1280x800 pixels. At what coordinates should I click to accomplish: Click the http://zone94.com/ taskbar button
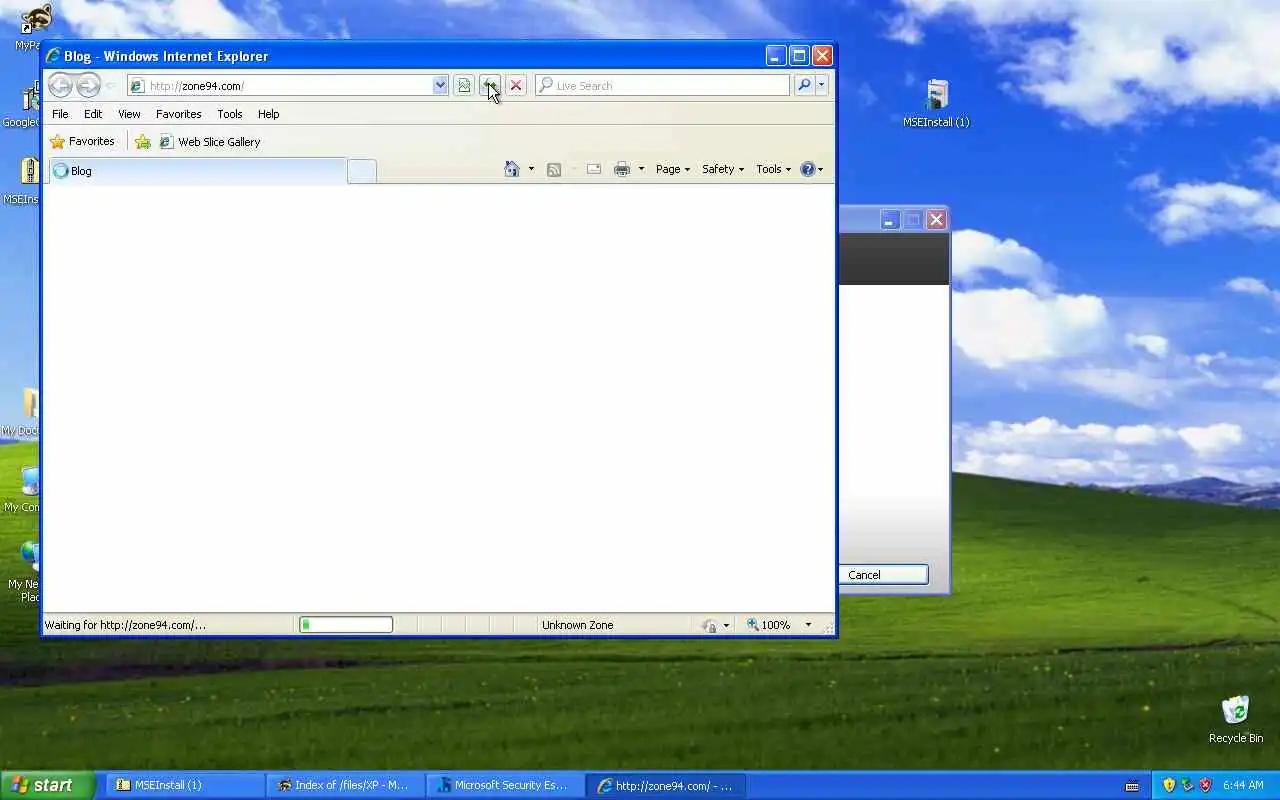[x=667, y=785]
